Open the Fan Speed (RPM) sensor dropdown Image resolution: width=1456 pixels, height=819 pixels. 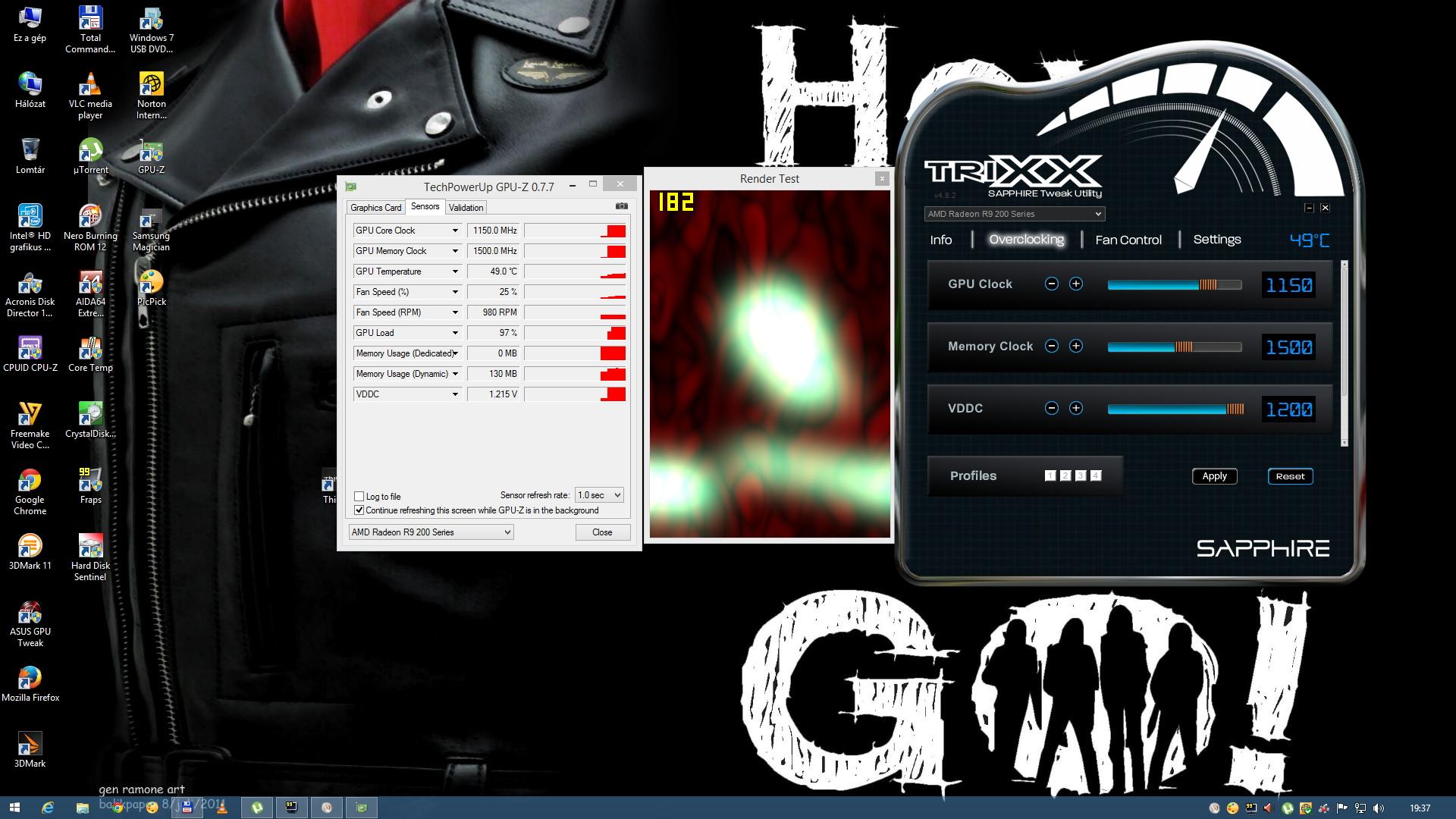tap(455, 312)
